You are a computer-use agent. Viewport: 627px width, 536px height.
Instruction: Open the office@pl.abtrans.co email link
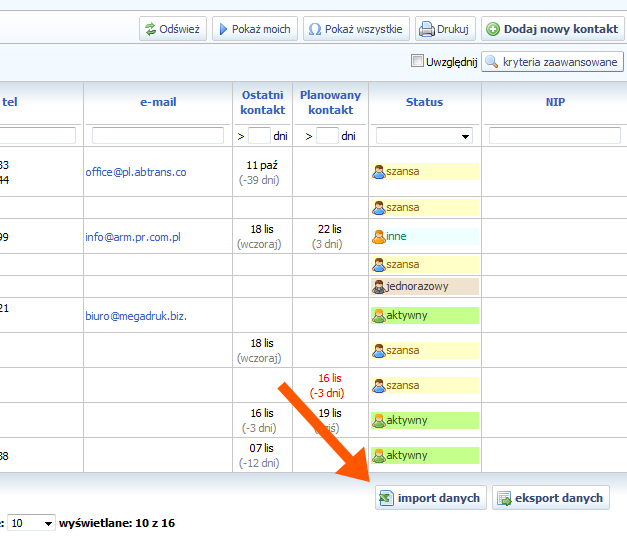(x=135, y=172)
